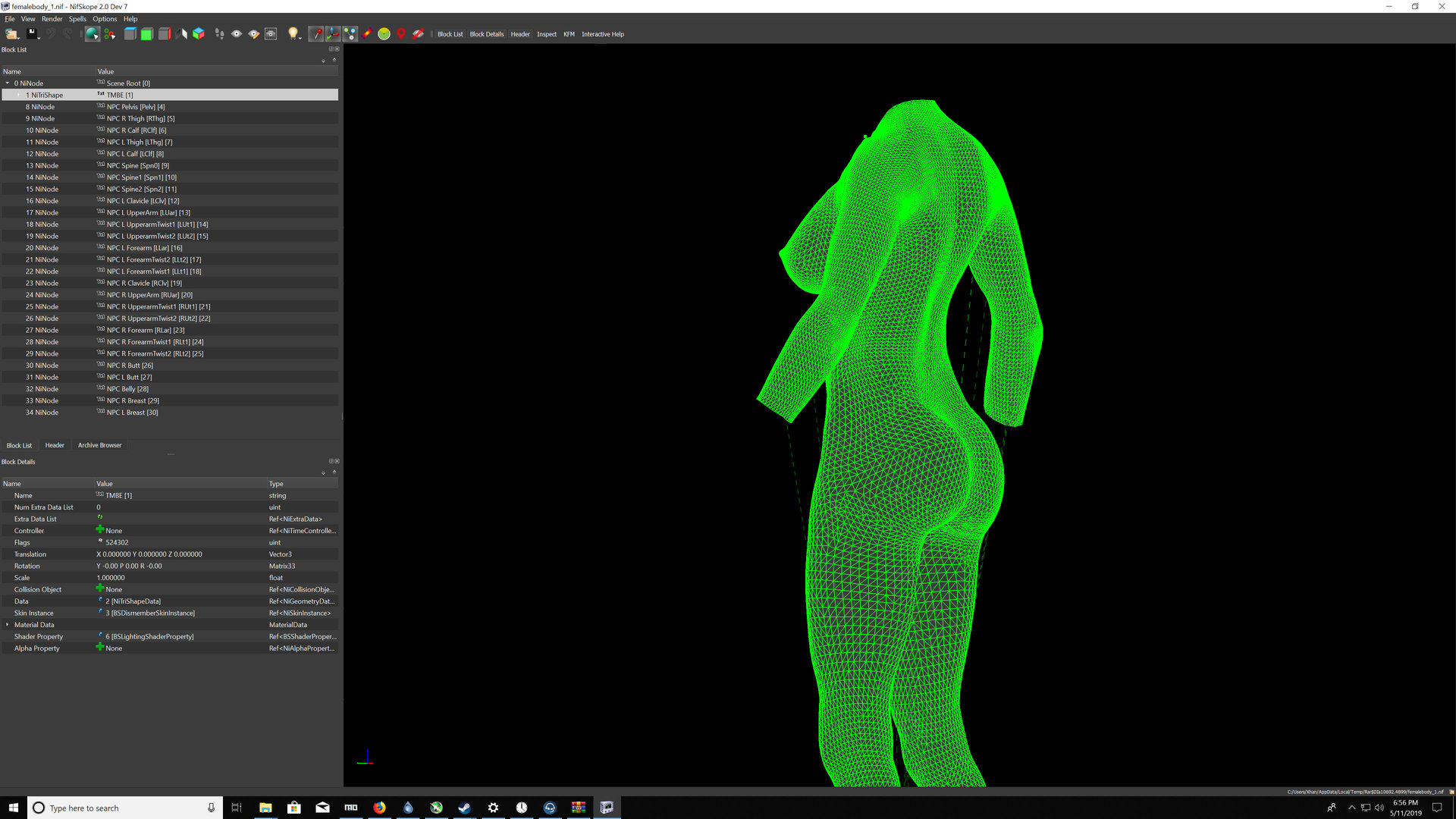Viewport: 1456px width, 819px height.
Task: Switch to the Archive Browser tab
Action: click(99, 445)
